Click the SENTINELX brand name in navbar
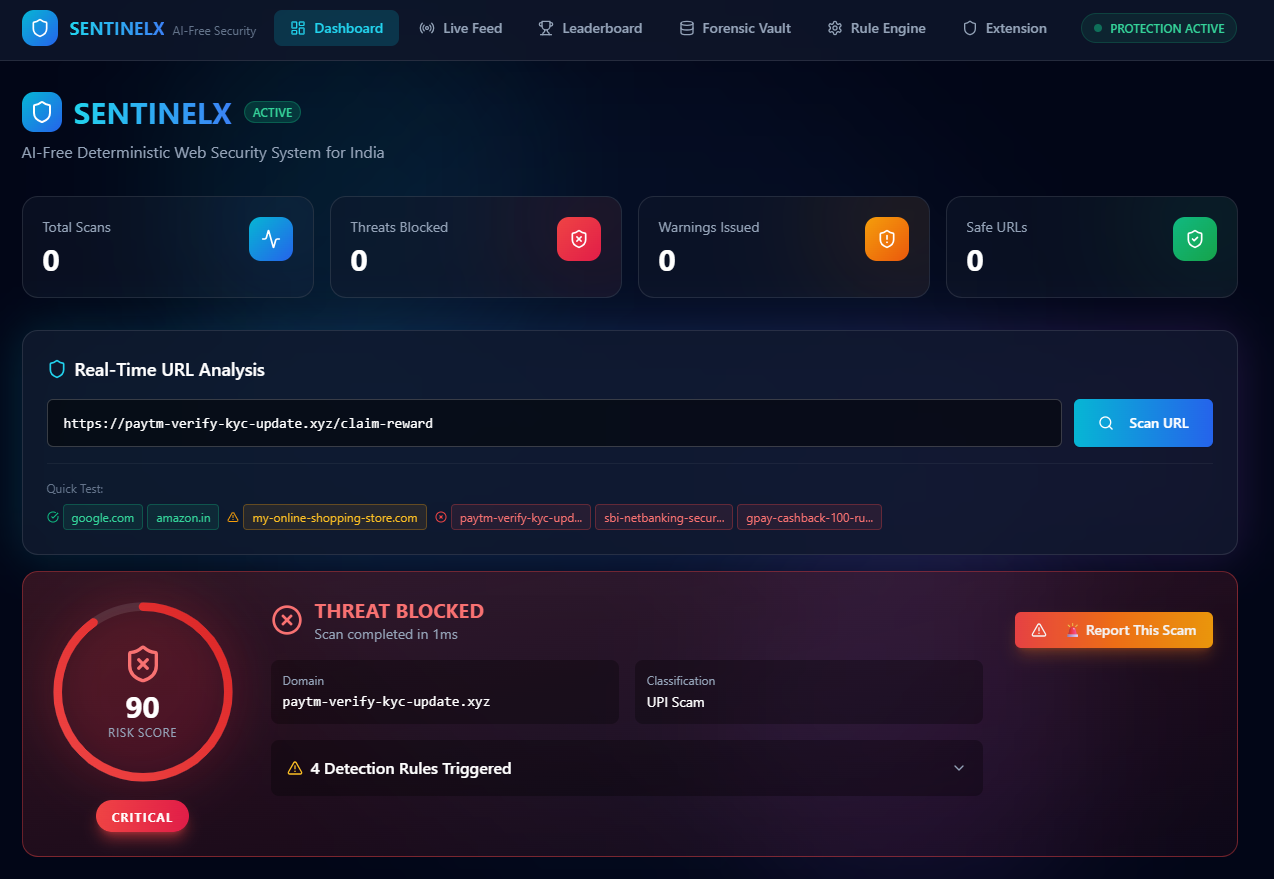Screen dimensions: 1274x879 pos(117,28)
